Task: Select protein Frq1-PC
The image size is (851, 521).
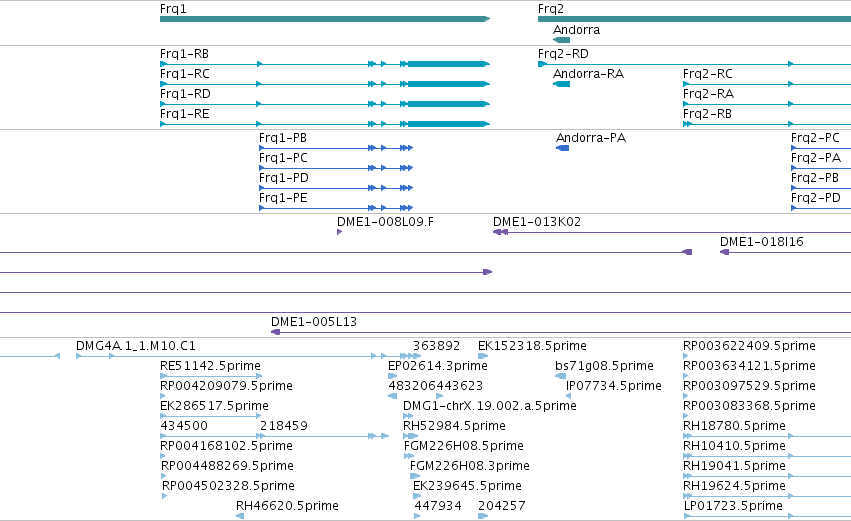Action: [x=283, y=158]
